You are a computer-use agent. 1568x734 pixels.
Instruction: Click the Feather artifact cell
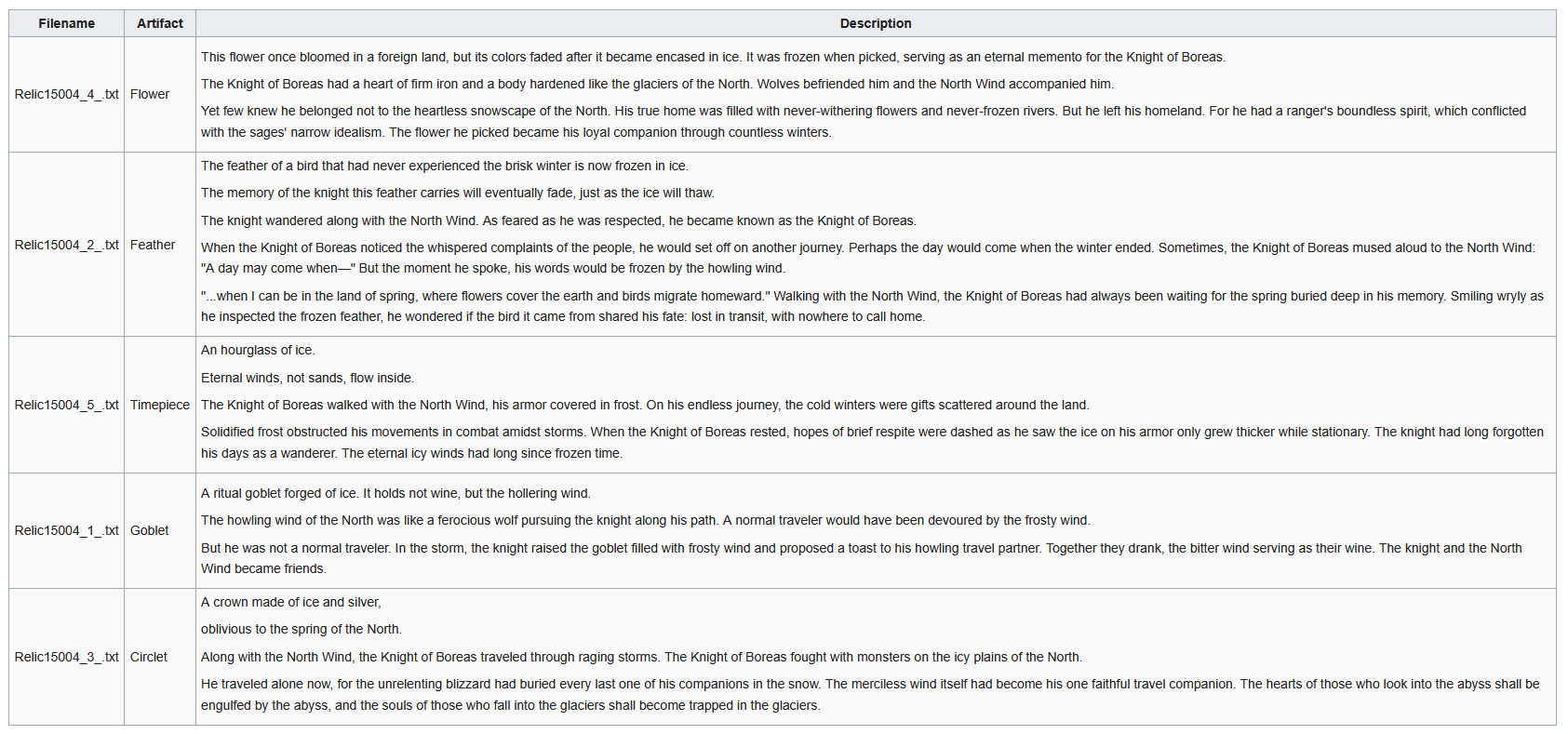(160, 245)
